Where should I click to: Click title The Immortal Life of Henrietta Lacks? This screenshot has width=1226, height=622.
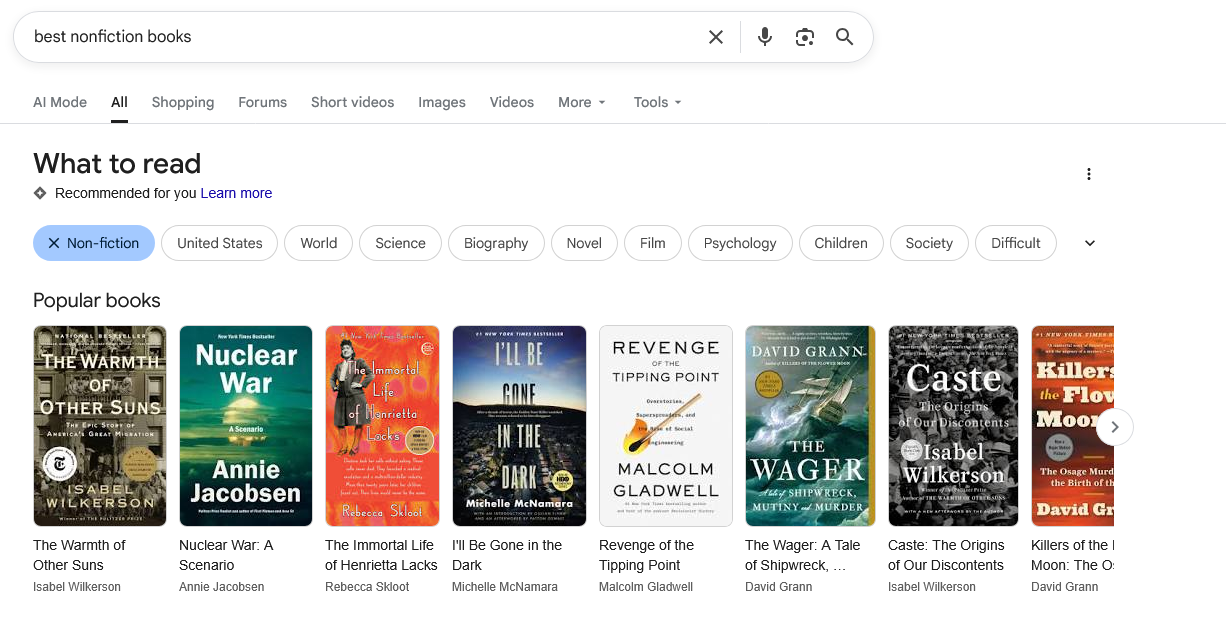381,555
